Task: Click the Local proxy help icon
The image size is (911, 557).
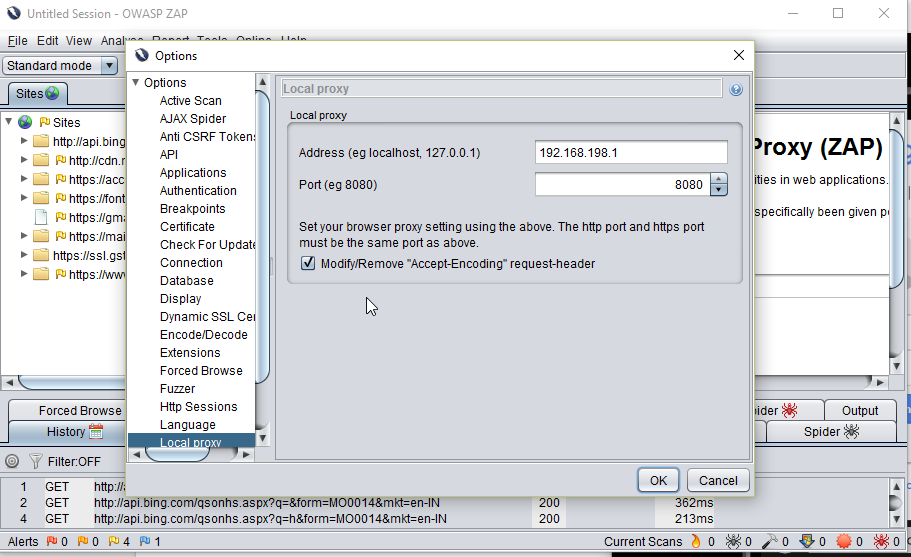Action: click(736, 89)
